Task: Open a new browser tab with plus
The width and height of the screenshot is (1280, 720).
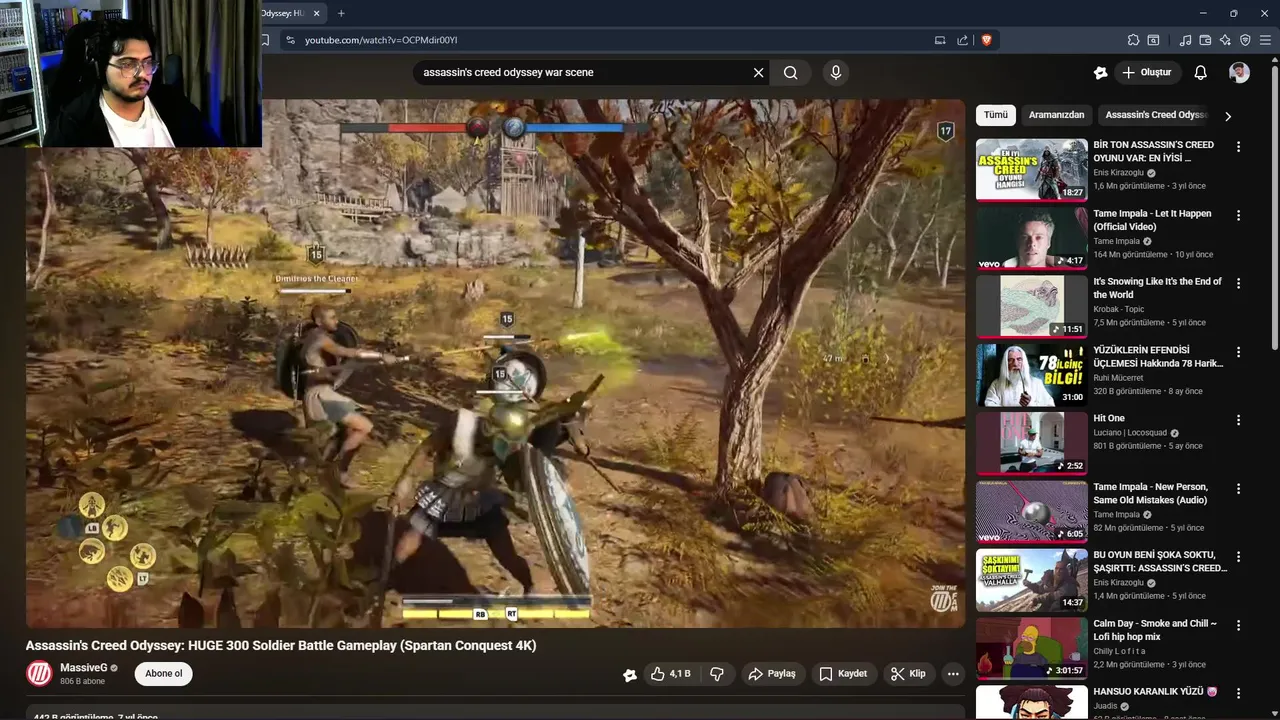Action: point(341,13)
